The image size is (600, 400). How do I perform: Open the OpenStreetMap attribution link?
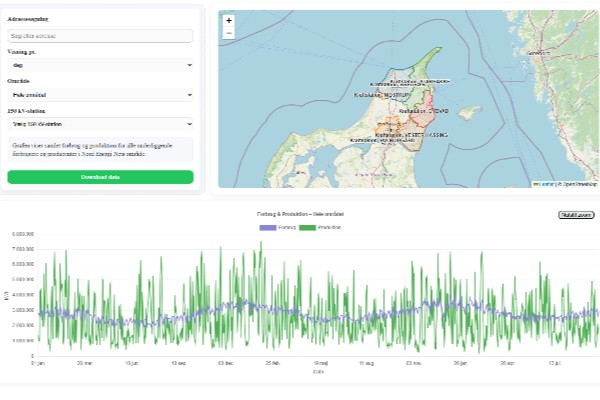[578, 184]
